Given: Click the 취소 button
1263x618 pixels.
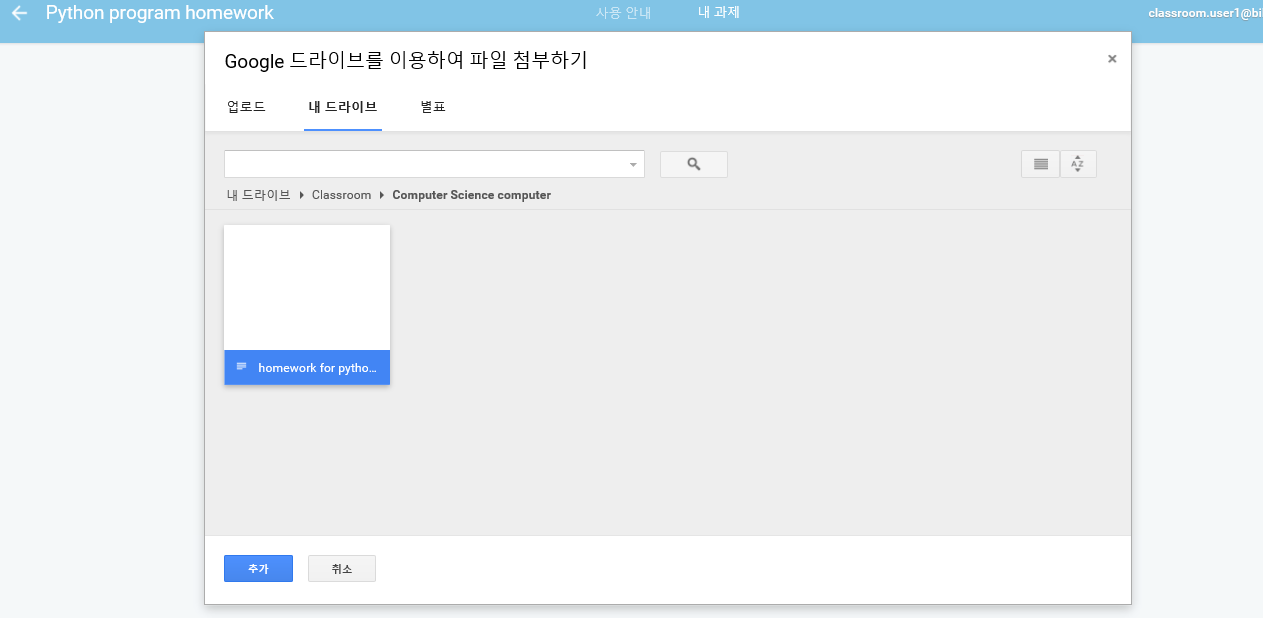Looking at the screenshot, I should pyautogui.click(x=342, y=568).
